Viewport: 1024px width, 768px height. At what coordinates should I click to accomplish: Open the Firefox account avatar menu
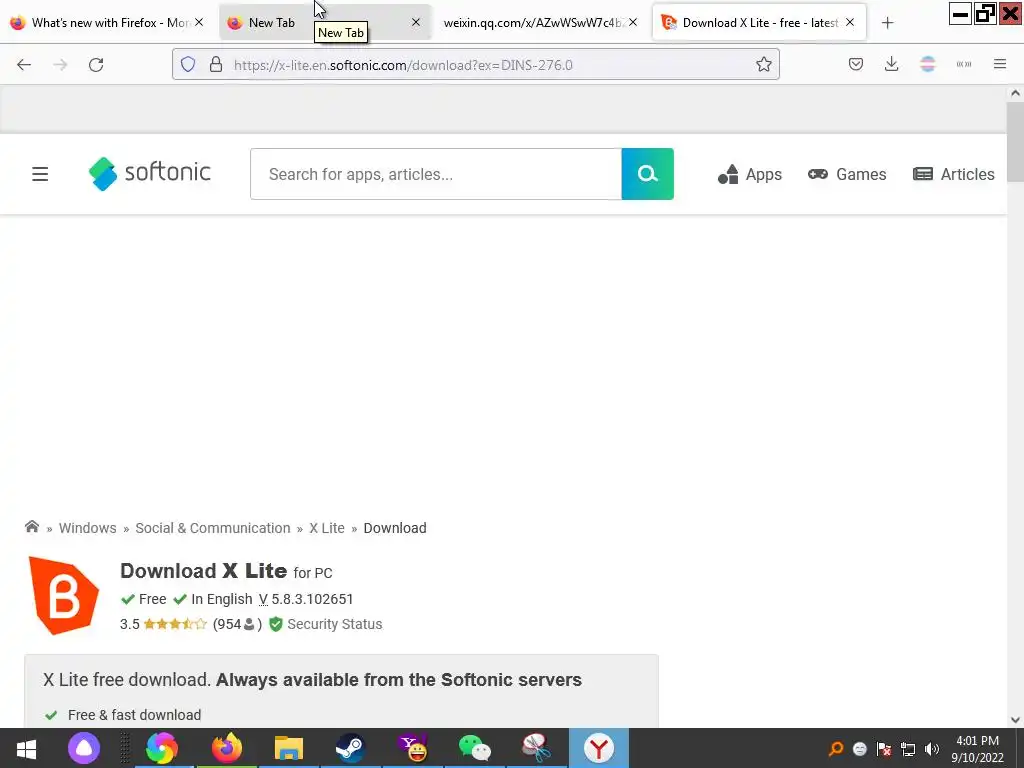pyautogui.click(x=928, y=65)
